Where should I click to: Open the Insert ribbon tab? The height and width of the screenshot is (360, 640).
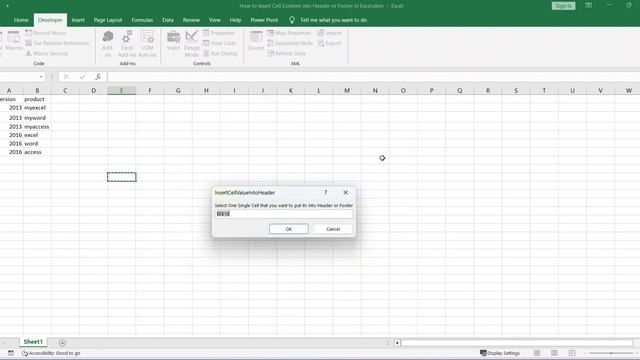tap(78, 20)
